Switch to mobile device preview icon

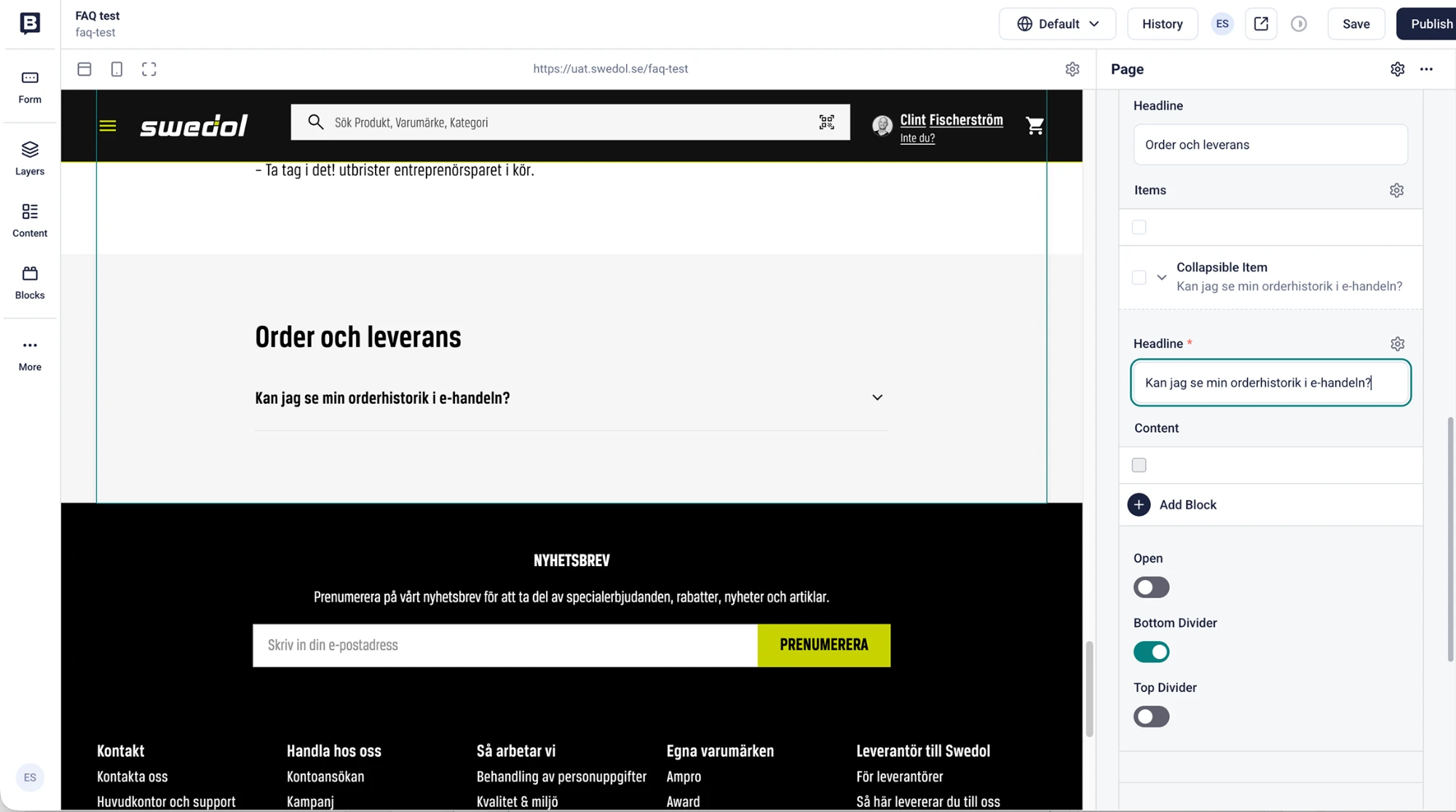coord(116,69)
